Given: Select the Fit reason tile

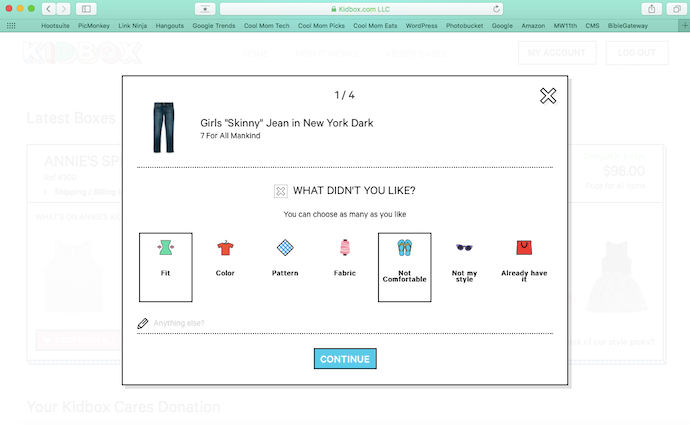Looking at the screenshot, I should click(x=165, y=267).
